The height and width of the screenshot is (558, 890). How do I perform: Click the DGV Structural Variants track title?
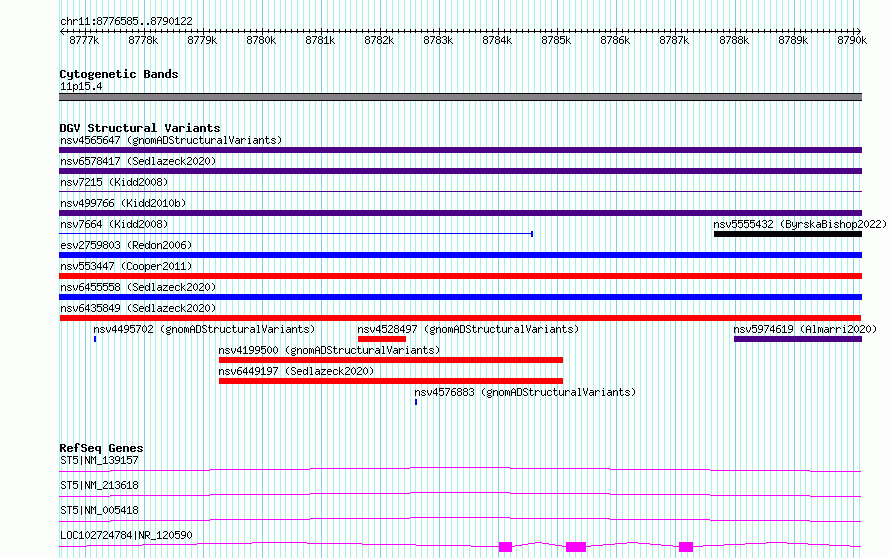point(140,128)
